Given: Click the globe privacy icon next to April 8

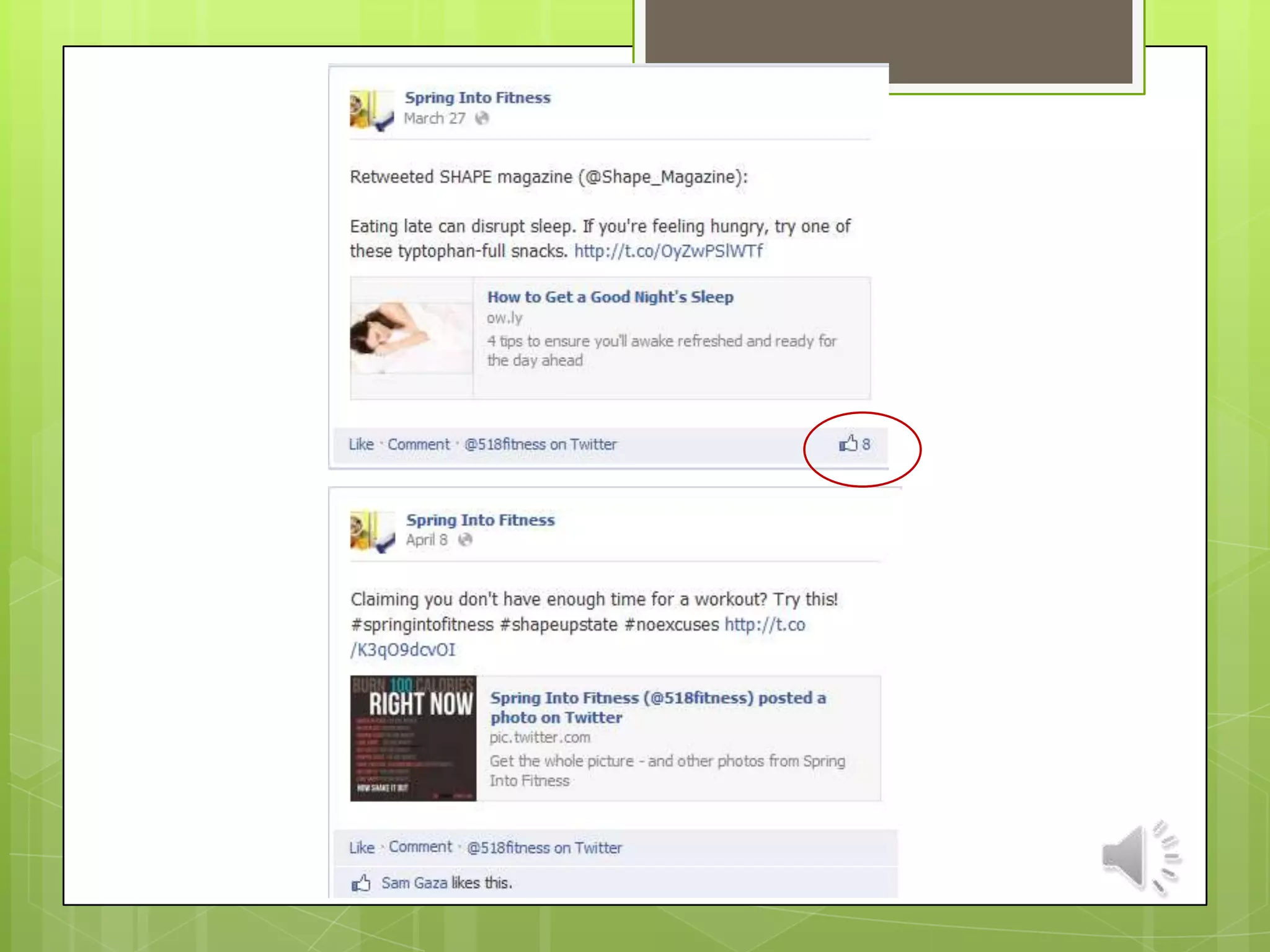Looking at the screenshot, I should tap(465, 540).
